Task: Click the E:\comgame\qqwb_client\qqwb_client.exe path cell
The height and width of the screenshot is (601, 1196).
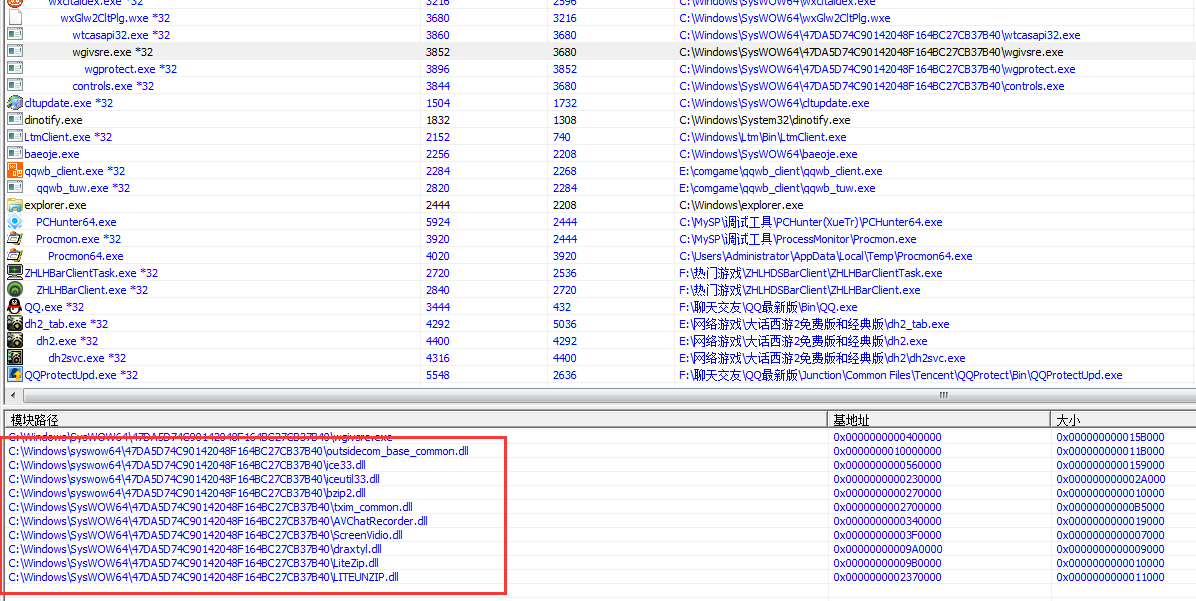Action: (x=780, y=171)
